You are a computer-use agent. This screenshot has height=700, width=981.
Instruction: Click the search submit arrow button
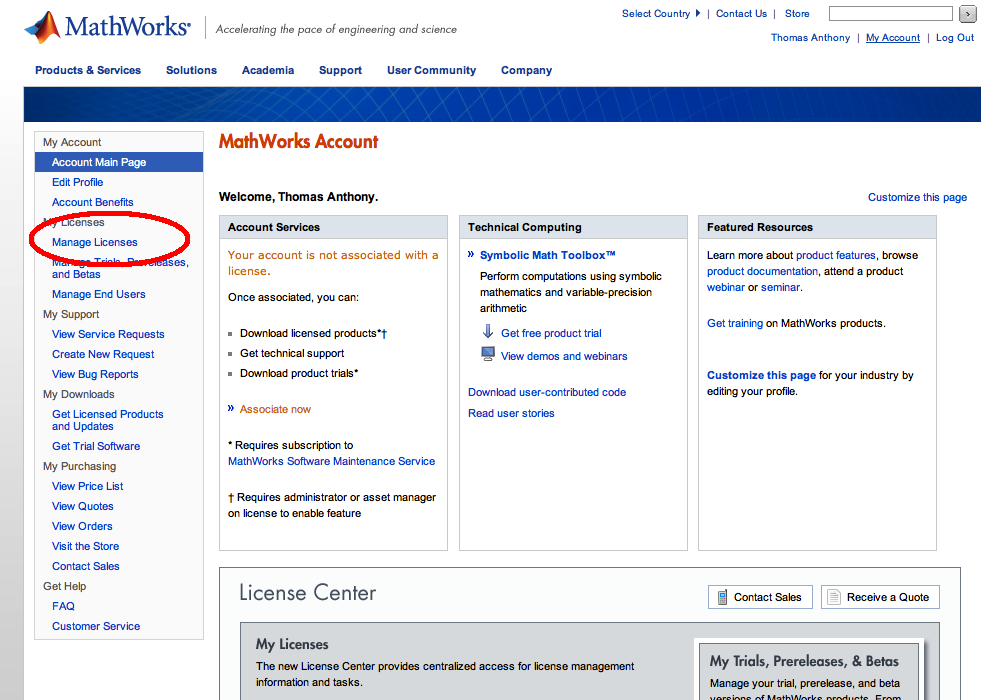coord(967,14)
